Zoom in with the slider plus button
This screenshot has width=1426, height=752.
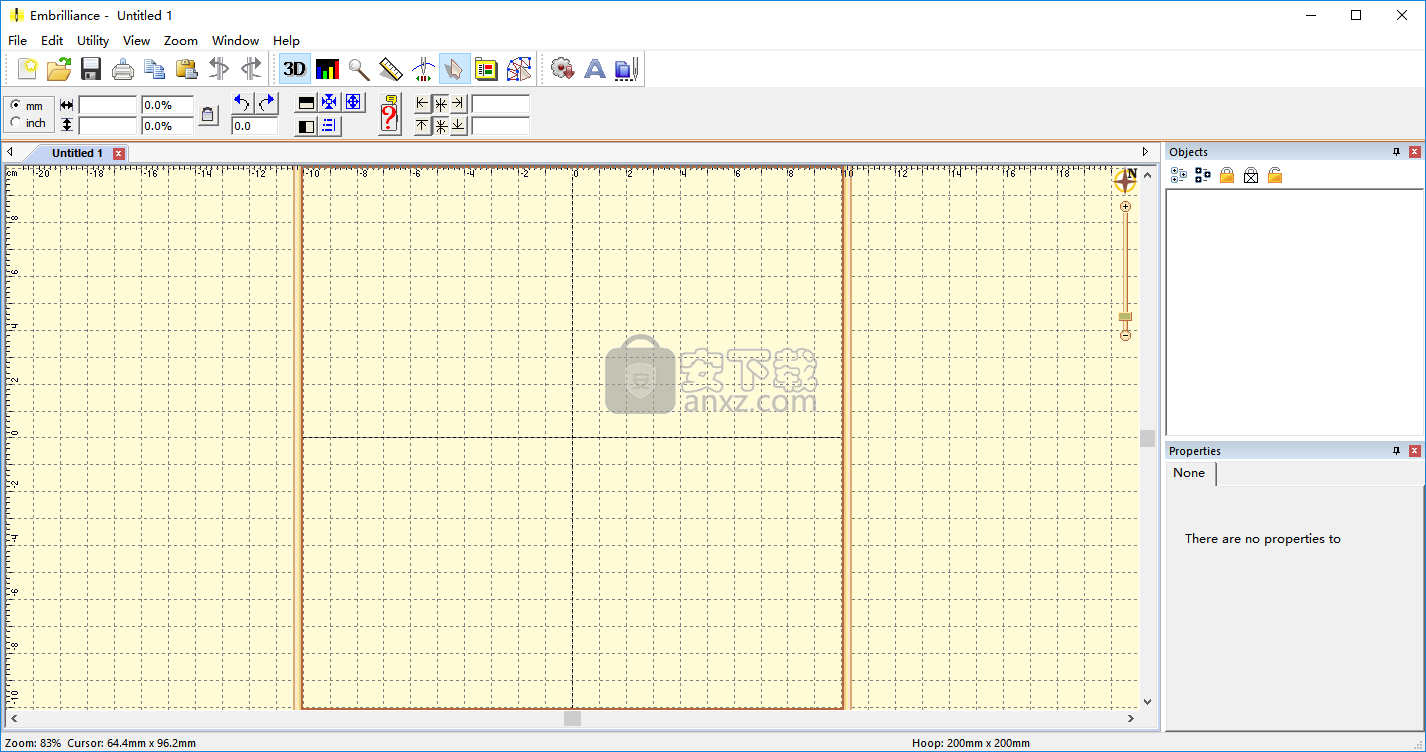click(x=1125, y=206)
